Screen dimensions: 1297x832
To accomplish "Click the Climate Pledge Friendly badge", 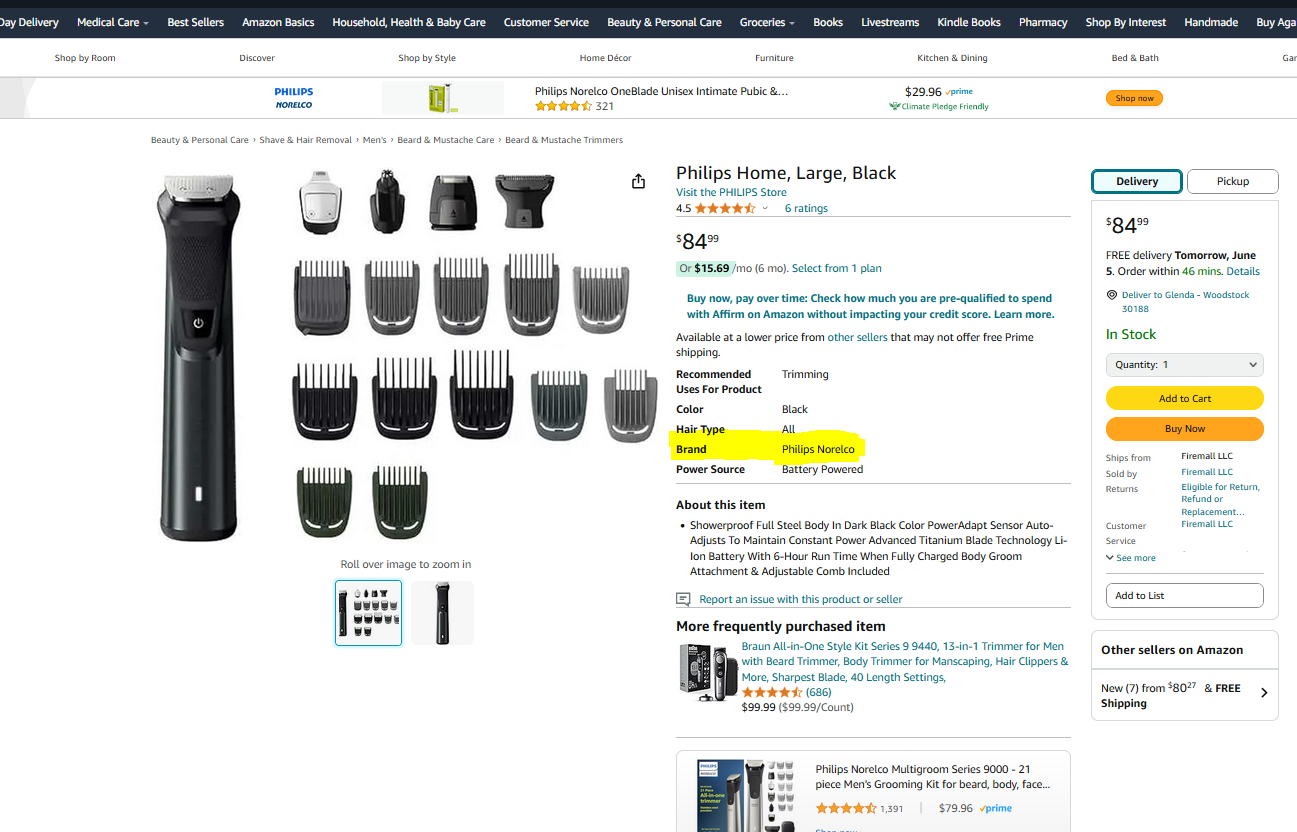I will (x=939, y=106).
